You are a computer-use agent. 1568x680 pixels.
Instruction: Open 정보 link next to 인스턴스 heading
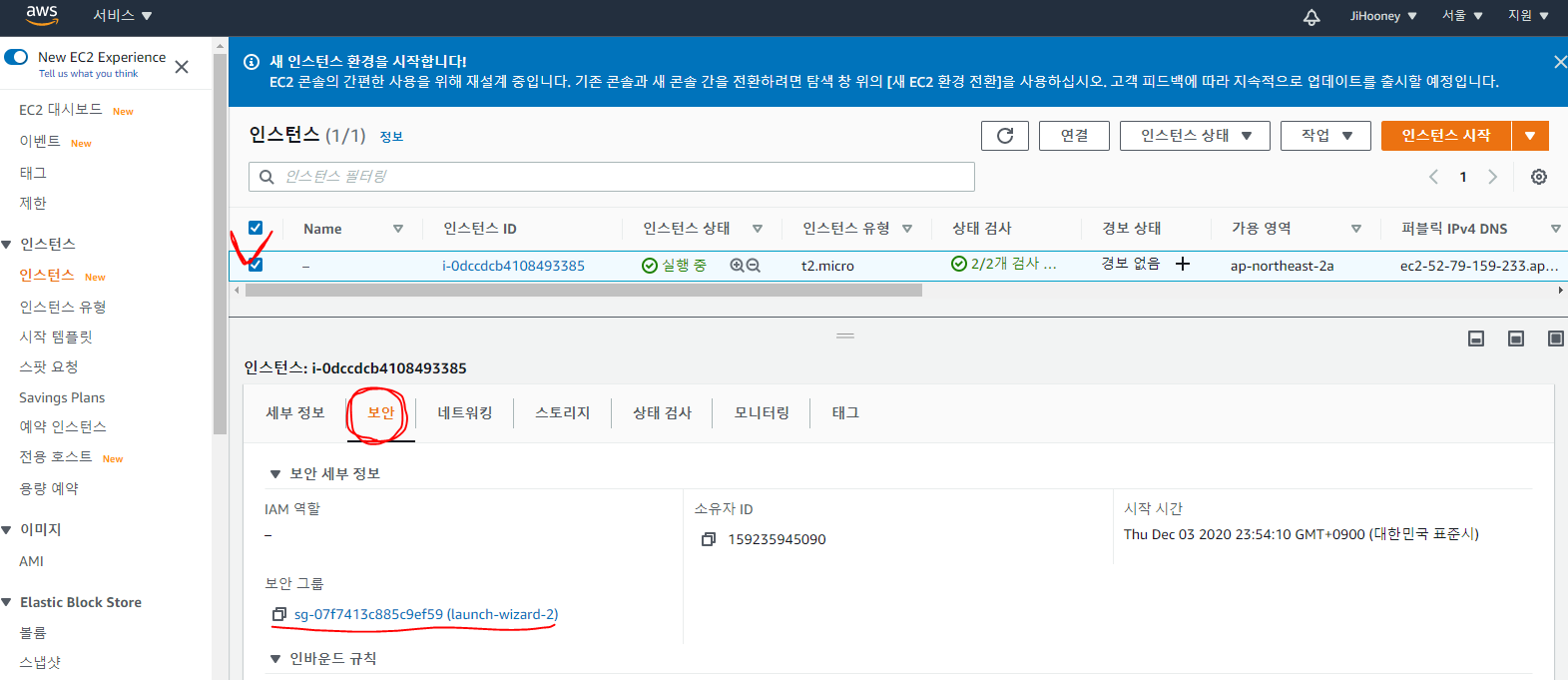pyautogui.click(x=391, y=137)
